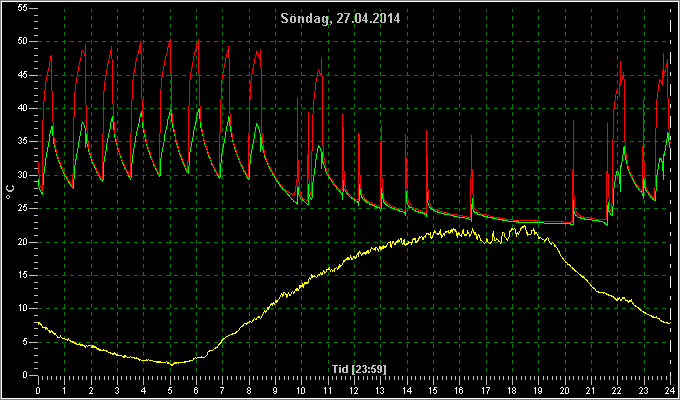The width and height of the screenshot is (680, 400).
Task: Click the 50 value on temperature axis
Action: click(x=23, y=42)
